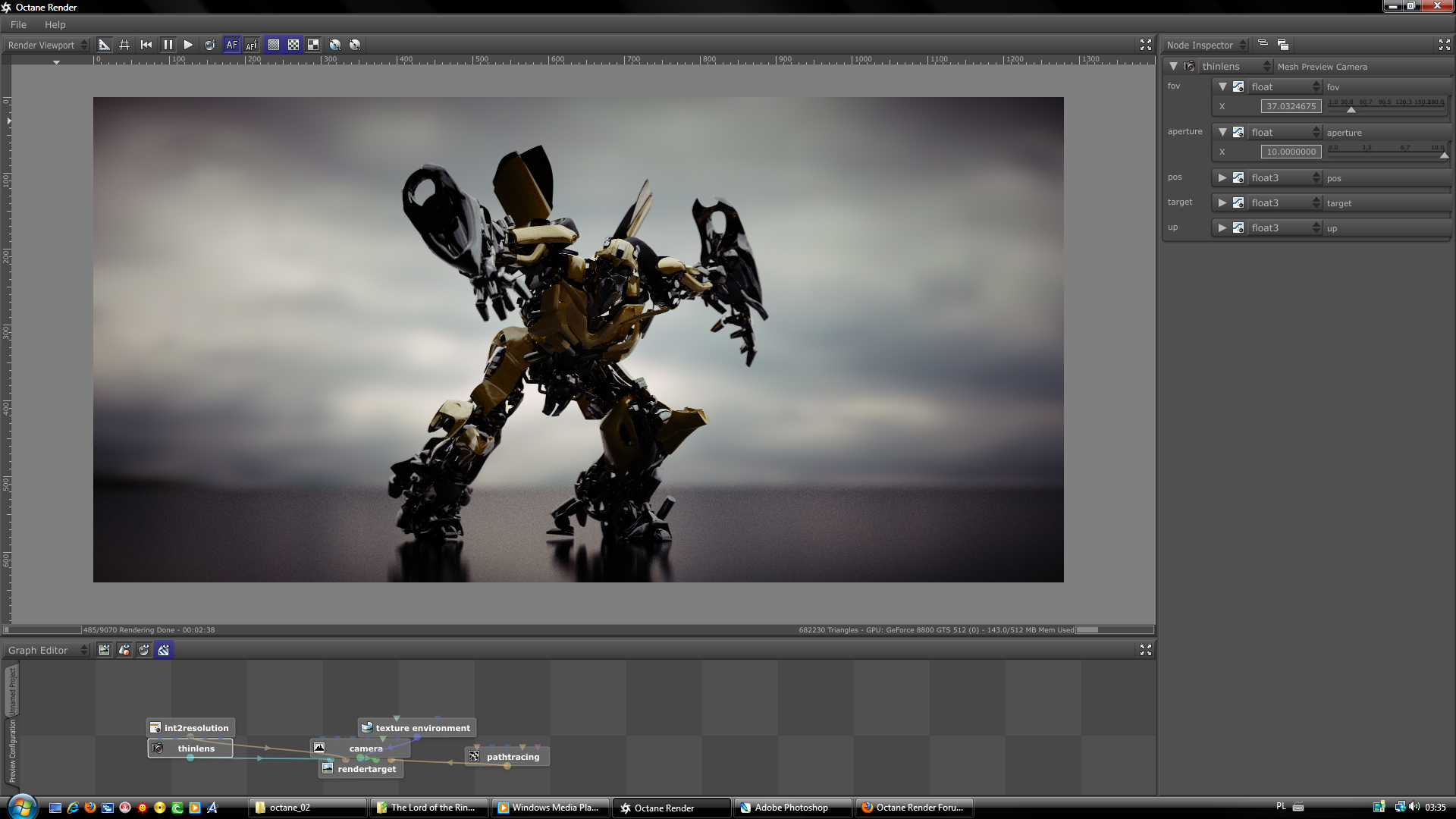Click the aperture slider track

tap(1386, 154)
